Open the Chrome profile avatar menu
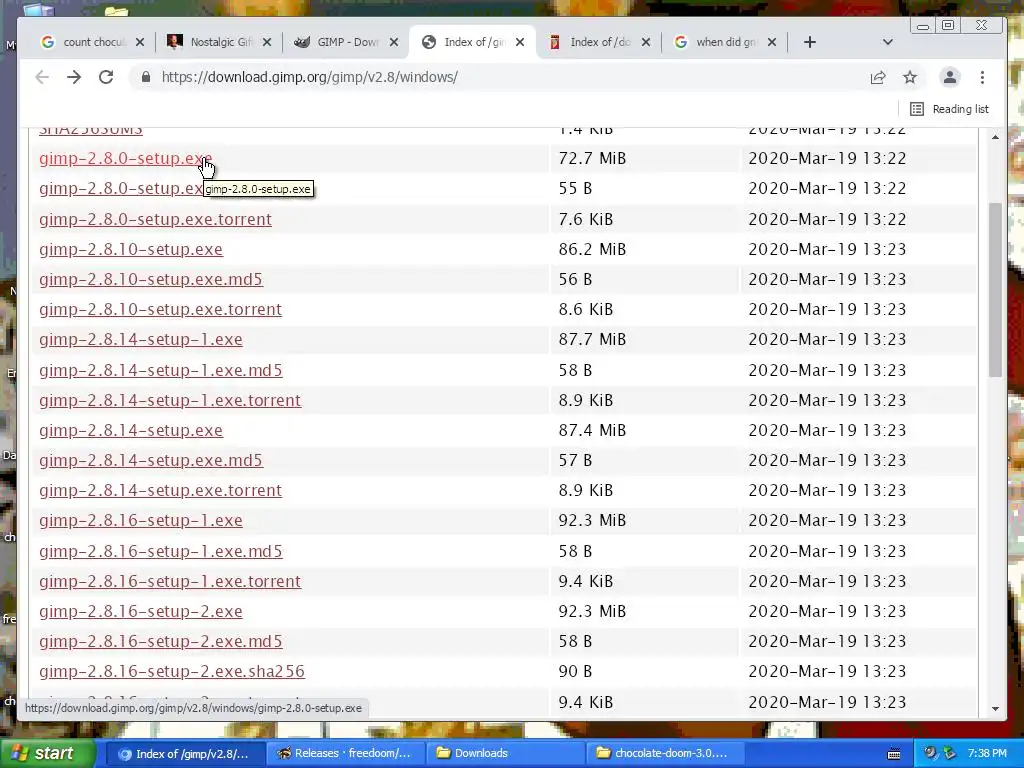 [950, 77]
